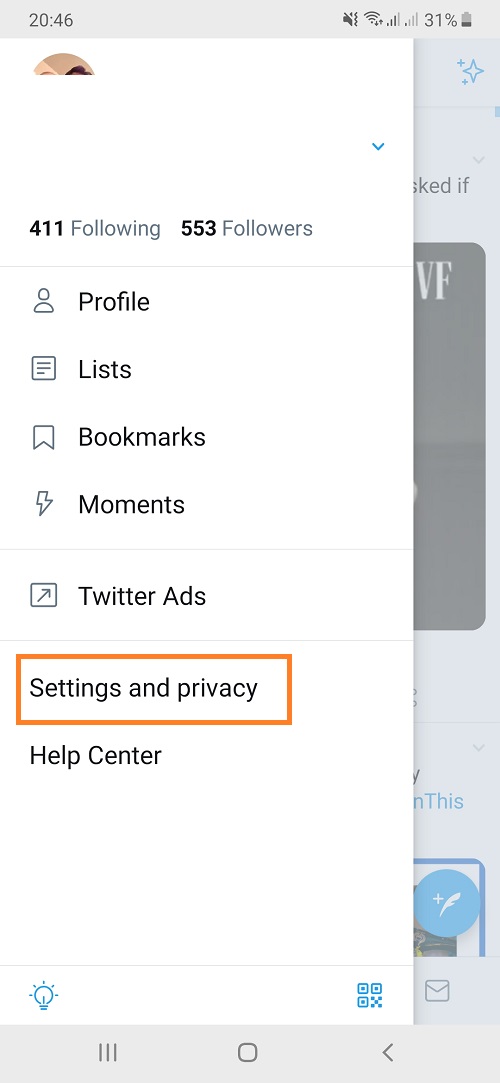Tap the Android back navigation button
Image resolution: width=500 pixels, height=1083 pixels.
point(388,1053)
